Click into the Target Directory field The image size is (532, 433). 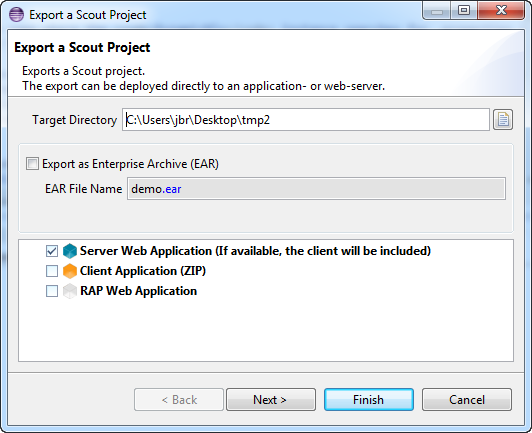pos(306,119)
